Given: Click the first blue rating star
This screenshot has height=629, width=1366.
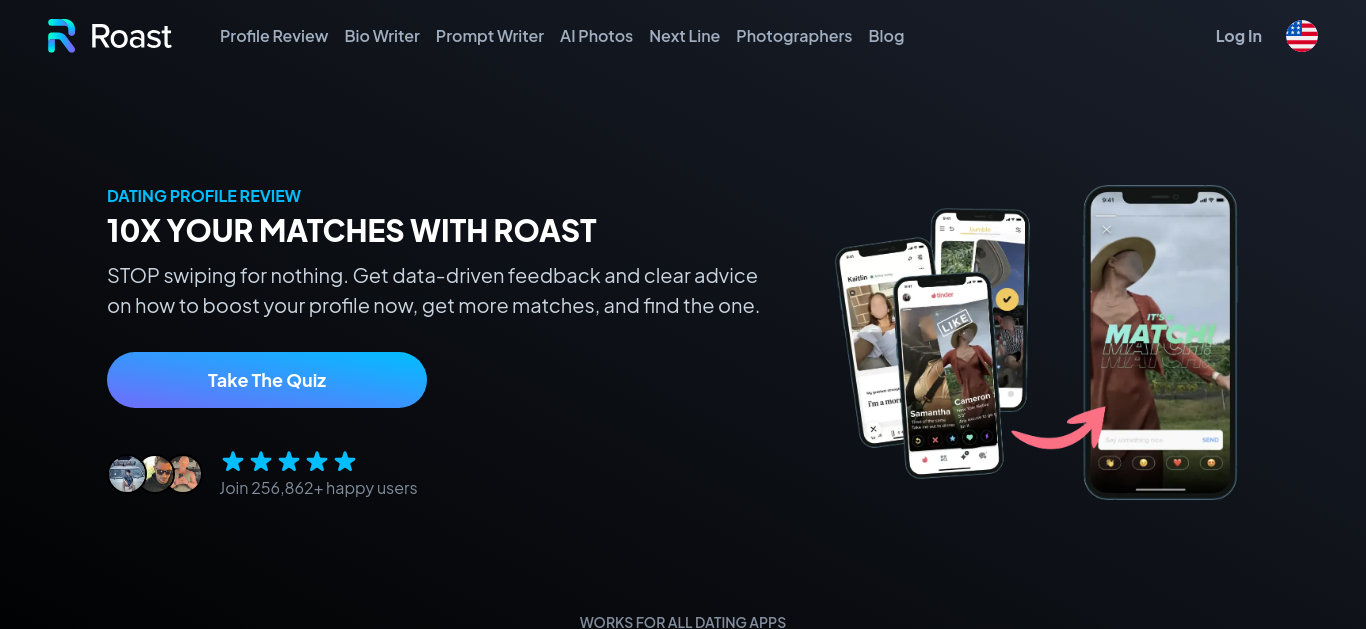Looking at the screenshot, I should point(233,461).
